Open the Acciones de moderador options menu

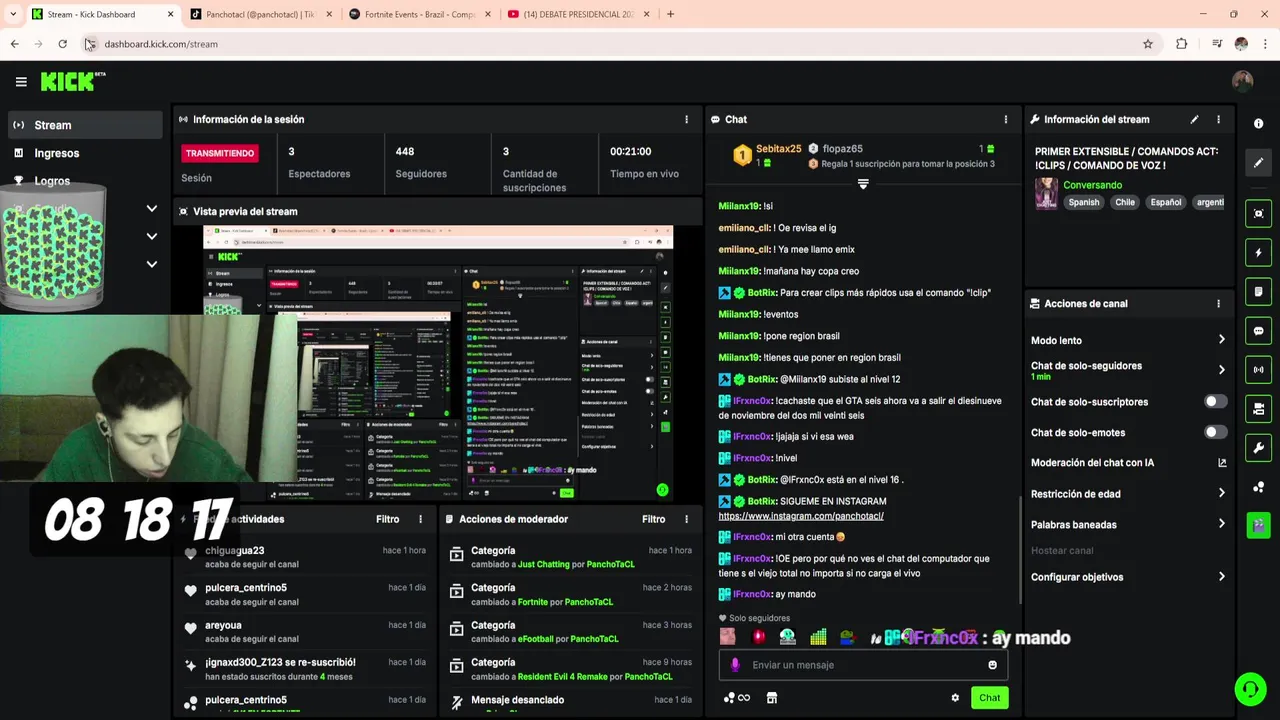click(x=686, y=519)
